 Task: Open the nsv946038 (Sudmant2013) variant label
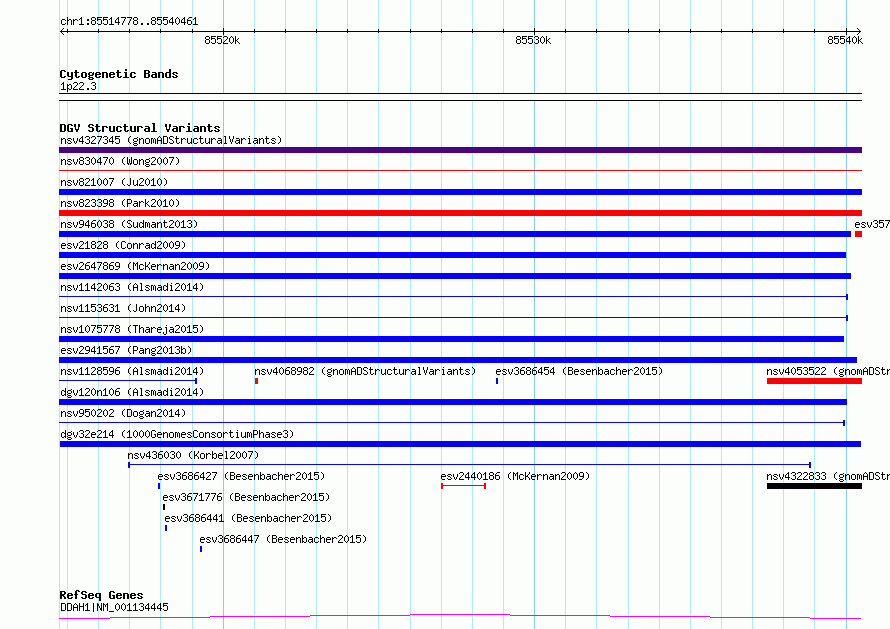pos(129,224)
